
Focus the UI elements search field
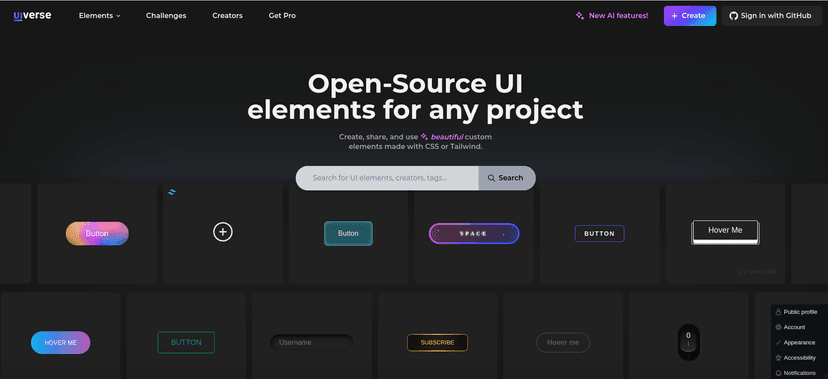(x=387, y=178)
